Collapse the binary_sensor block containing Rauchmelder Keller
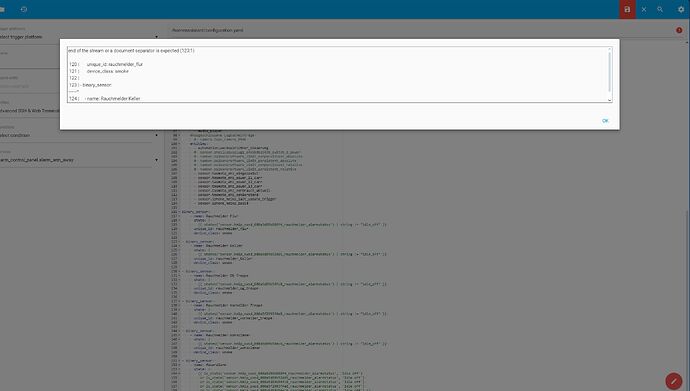The image size is (690, 391). pyautogui.click(x=179, y=241)
